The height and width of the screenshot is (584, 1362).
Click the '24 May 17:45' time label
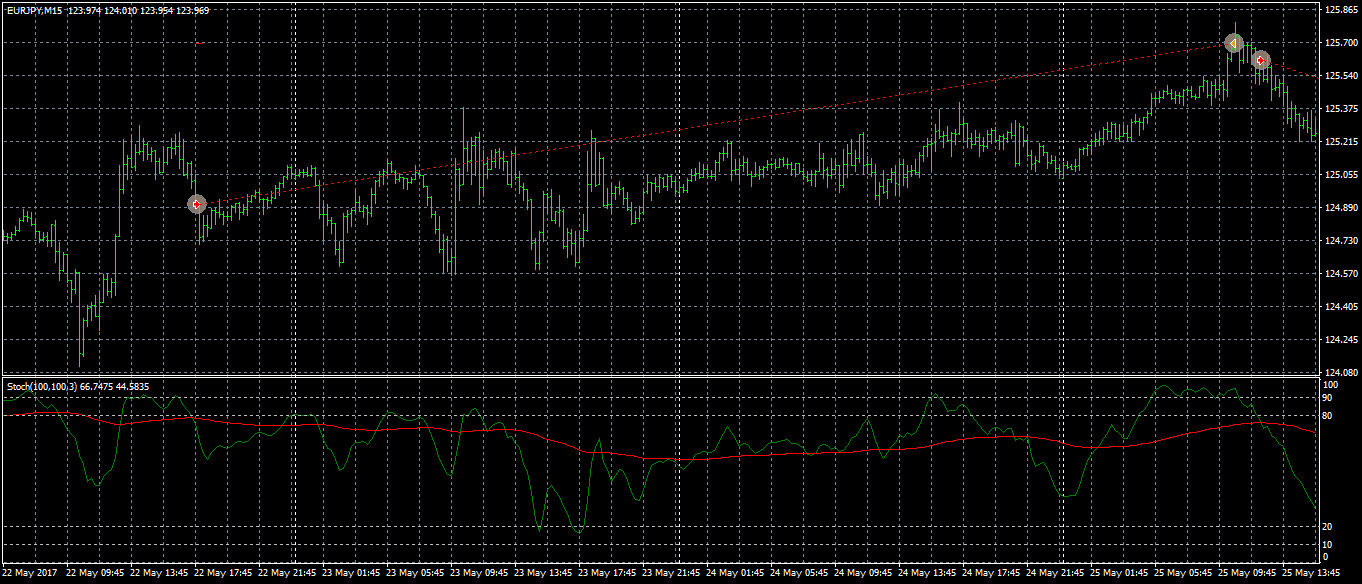pyautogui.click(x=992, y=574)
